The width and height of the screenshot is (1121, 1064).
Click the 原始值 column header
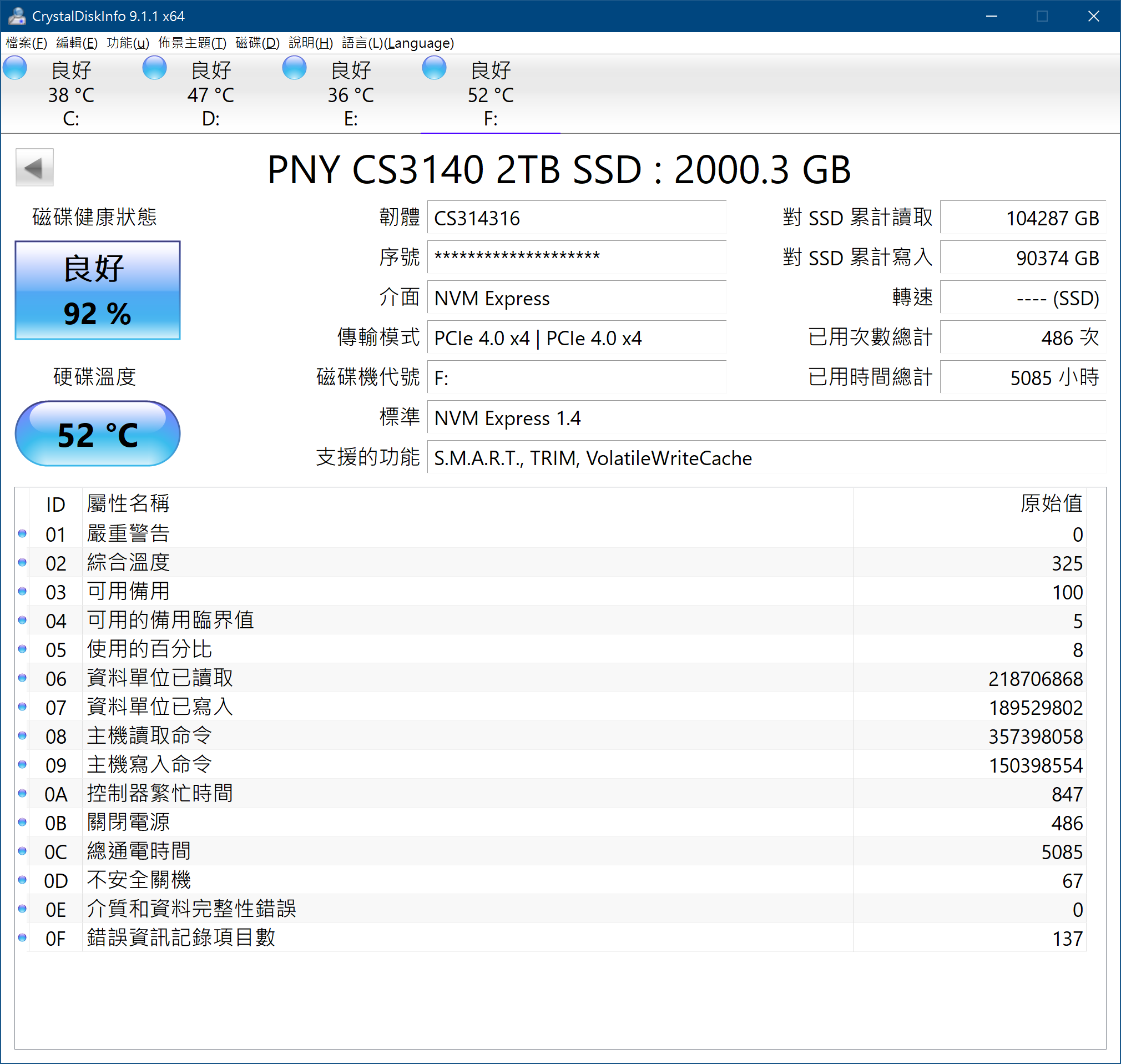[x=1051, y=503]
